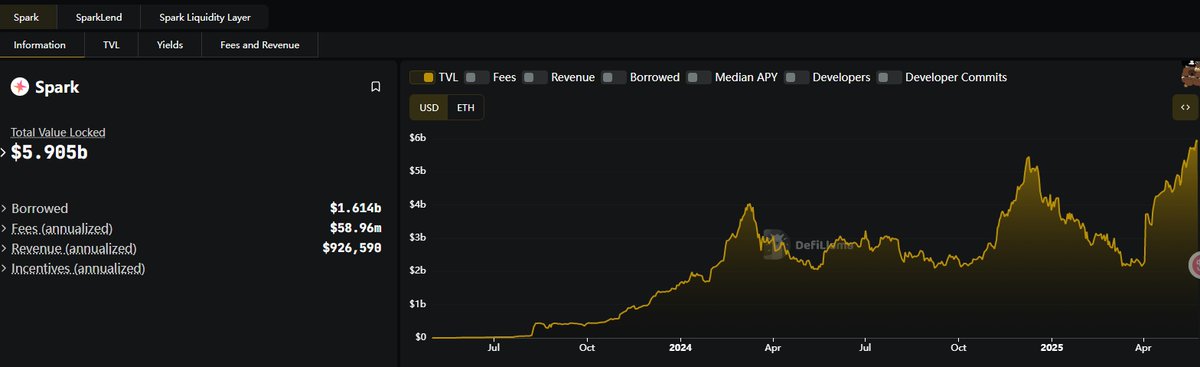Click the $1.614b borrowed value
Image resolution: width=1200 pixels, height=367 pixels.
(355, 209)
